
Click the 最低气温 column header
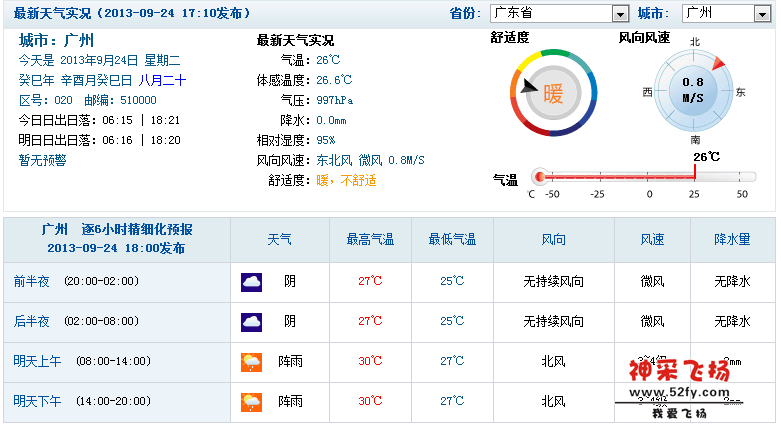click(452, 240)
